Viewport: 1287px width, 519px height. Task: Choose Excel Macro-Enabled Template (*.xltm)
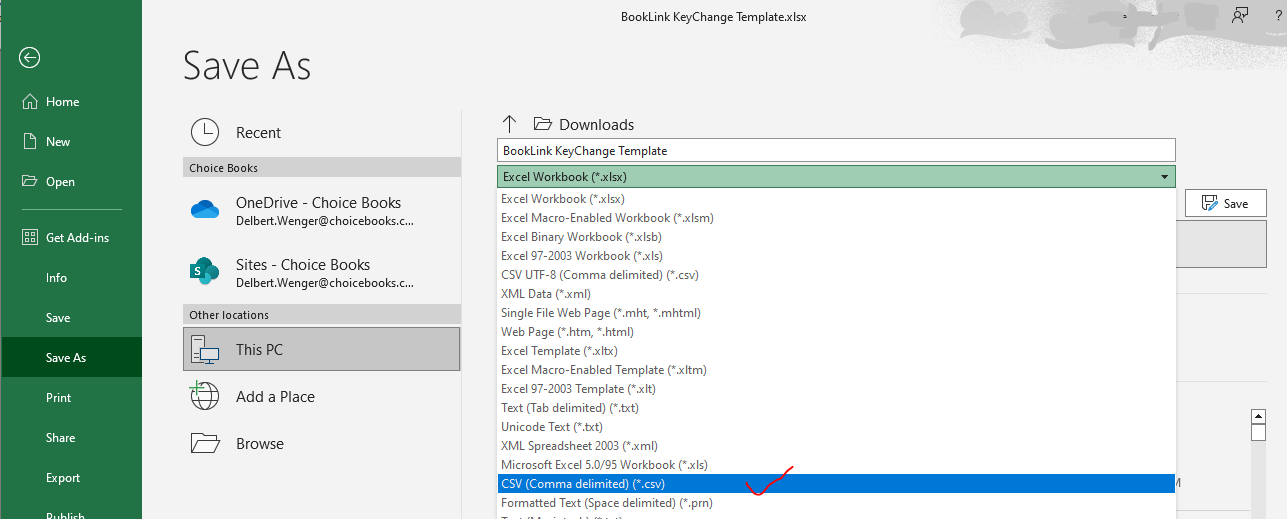[x=836, y=370]
